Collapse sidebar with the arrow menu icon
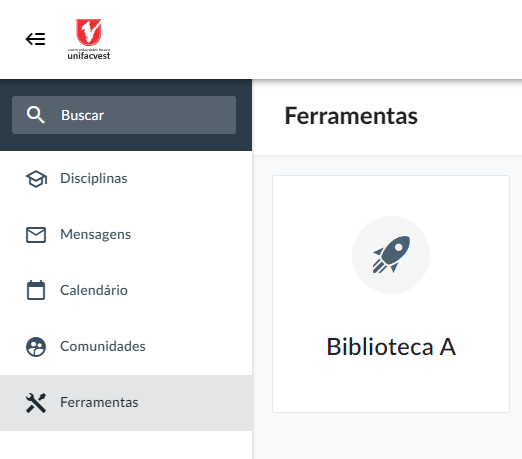Screen dimensions: 522x459 pyautogui.click(x=35, y=39)
